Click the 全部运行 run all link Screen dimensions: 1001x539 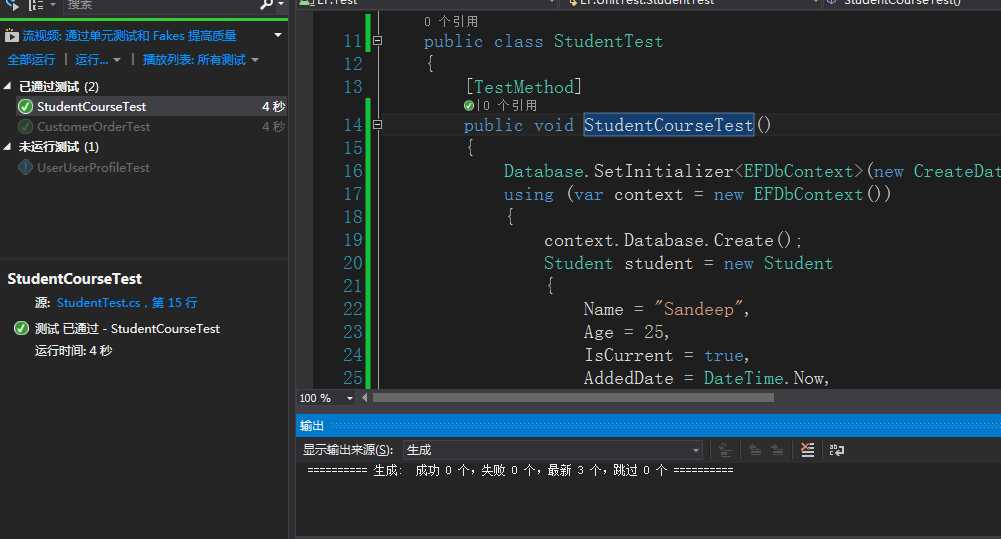[x=31, y=60]
